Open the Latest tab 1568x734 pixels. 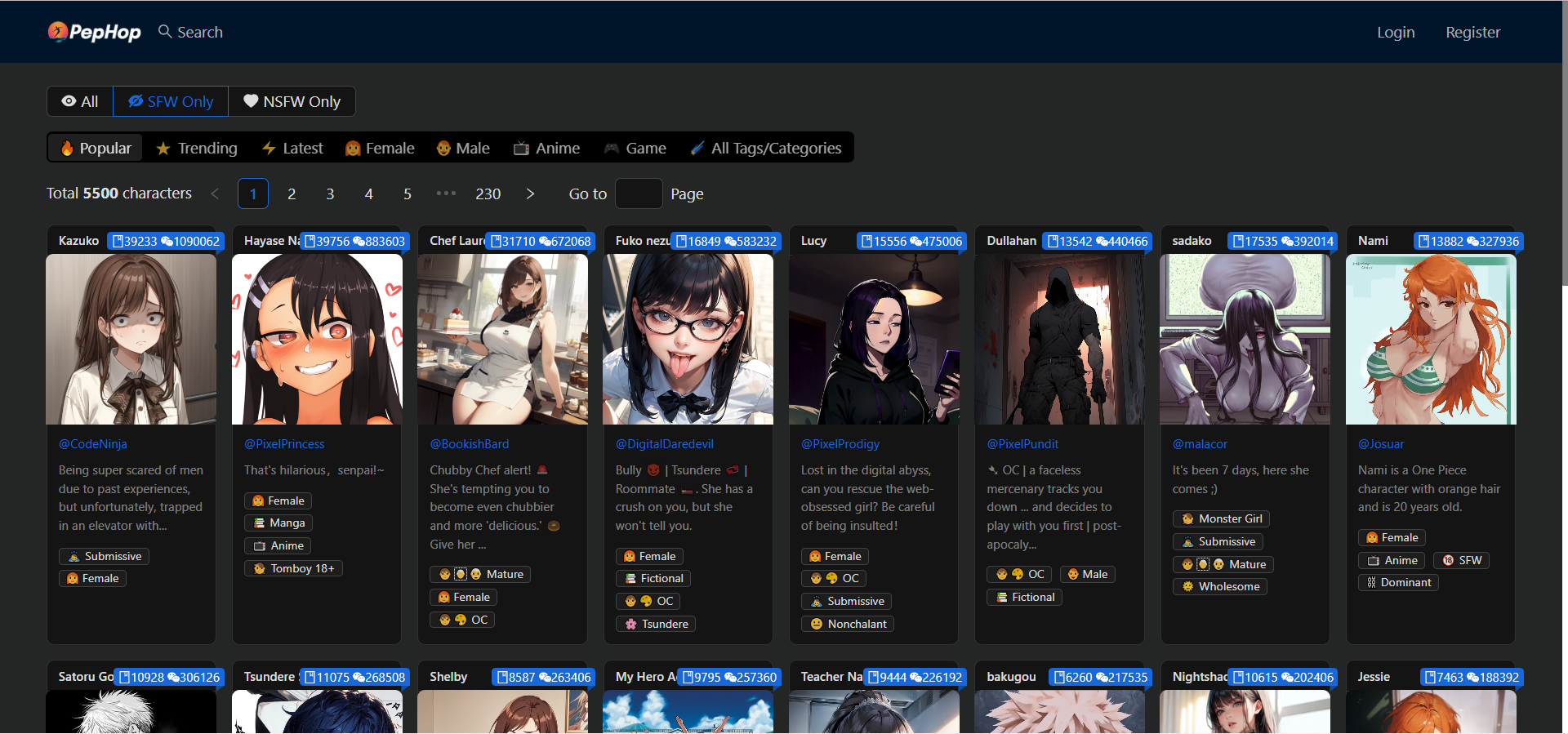click(292, 148)
